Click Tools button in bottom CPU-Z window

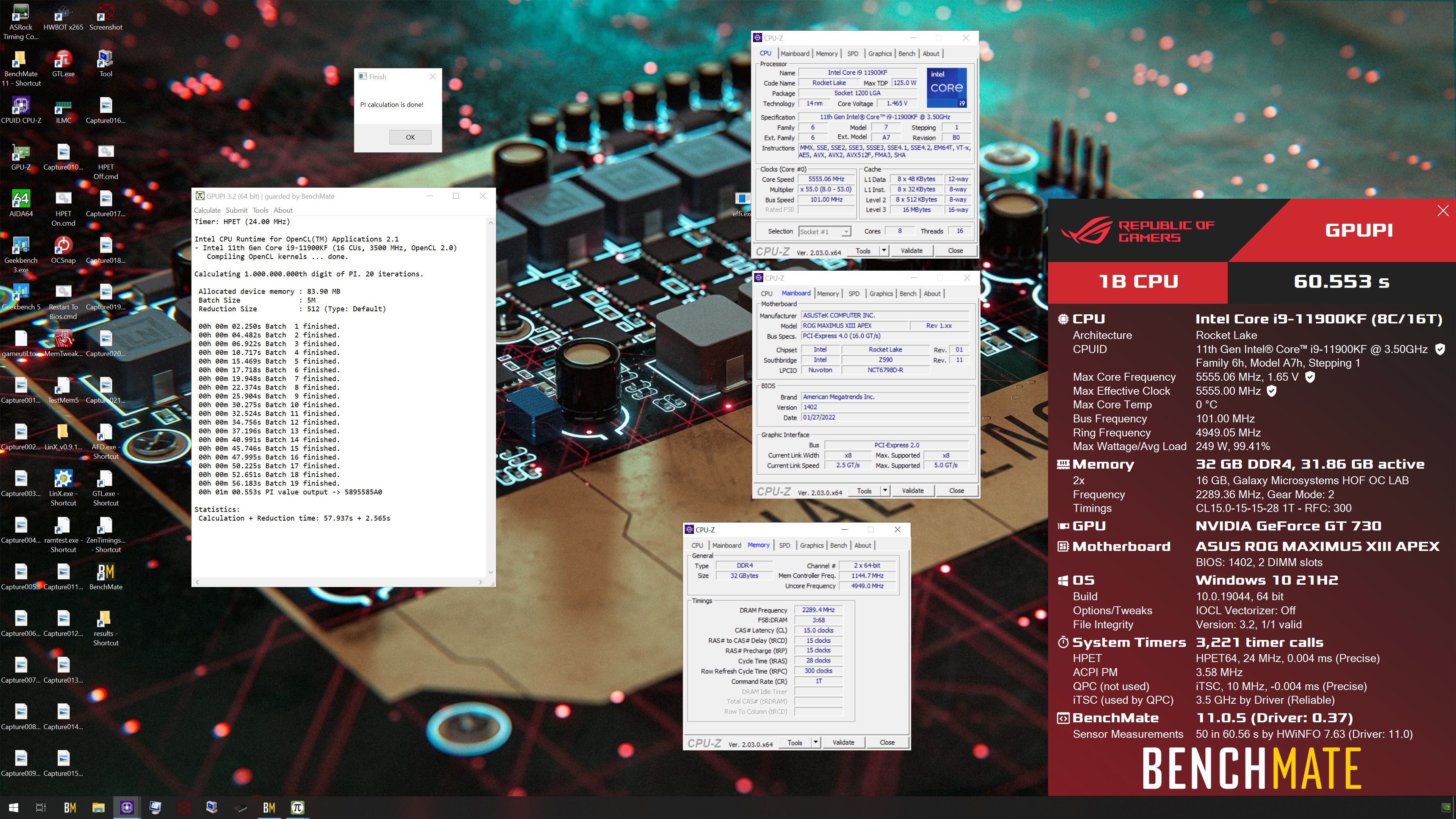pyautogui.click(x=795, y=742)
